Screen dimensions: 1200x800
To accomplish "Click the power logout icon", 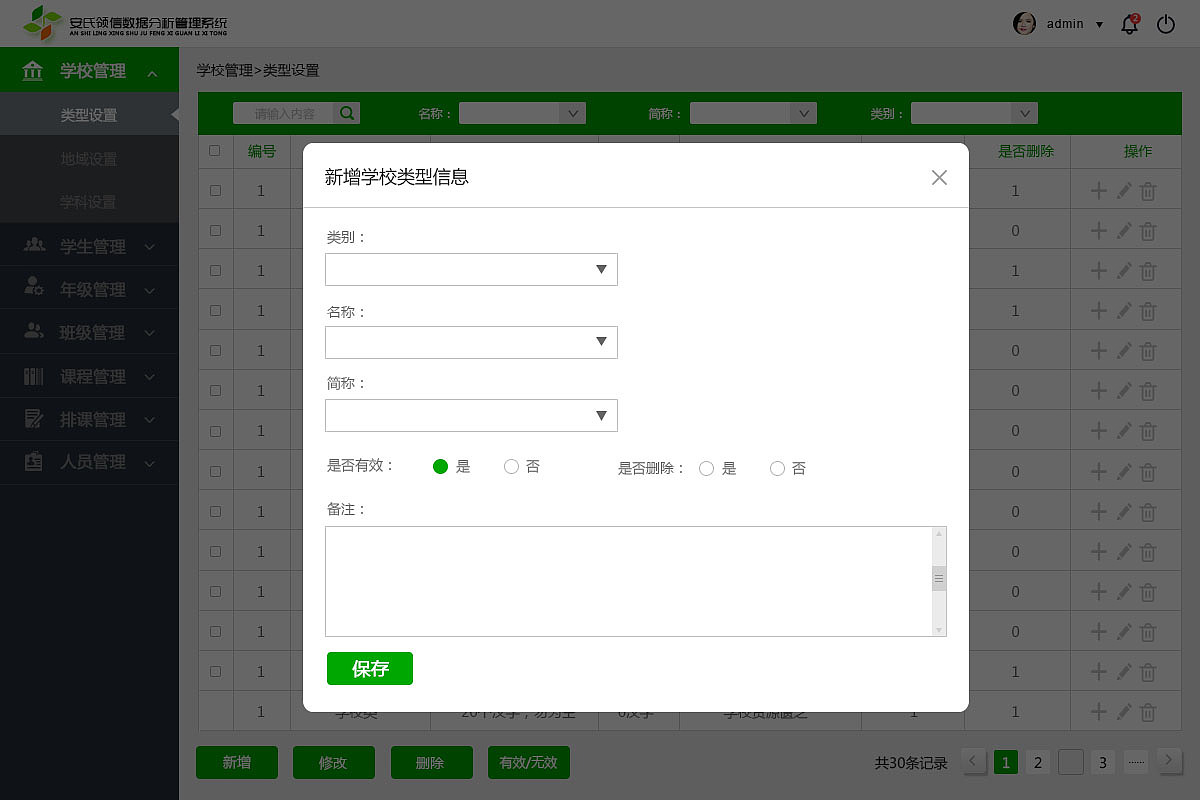I will [1165, 24].
